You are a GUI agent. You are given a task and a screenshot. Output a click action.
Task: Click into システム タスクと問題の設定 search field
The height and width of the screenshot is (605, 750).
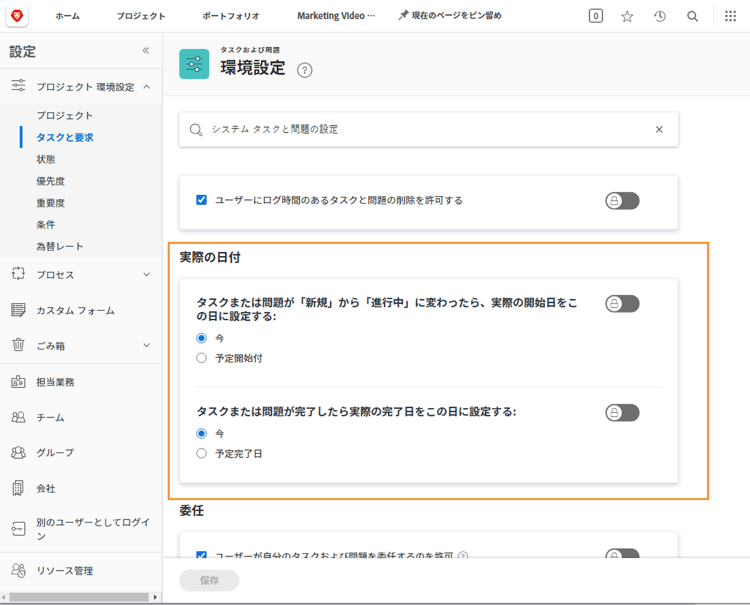[429, 130]
